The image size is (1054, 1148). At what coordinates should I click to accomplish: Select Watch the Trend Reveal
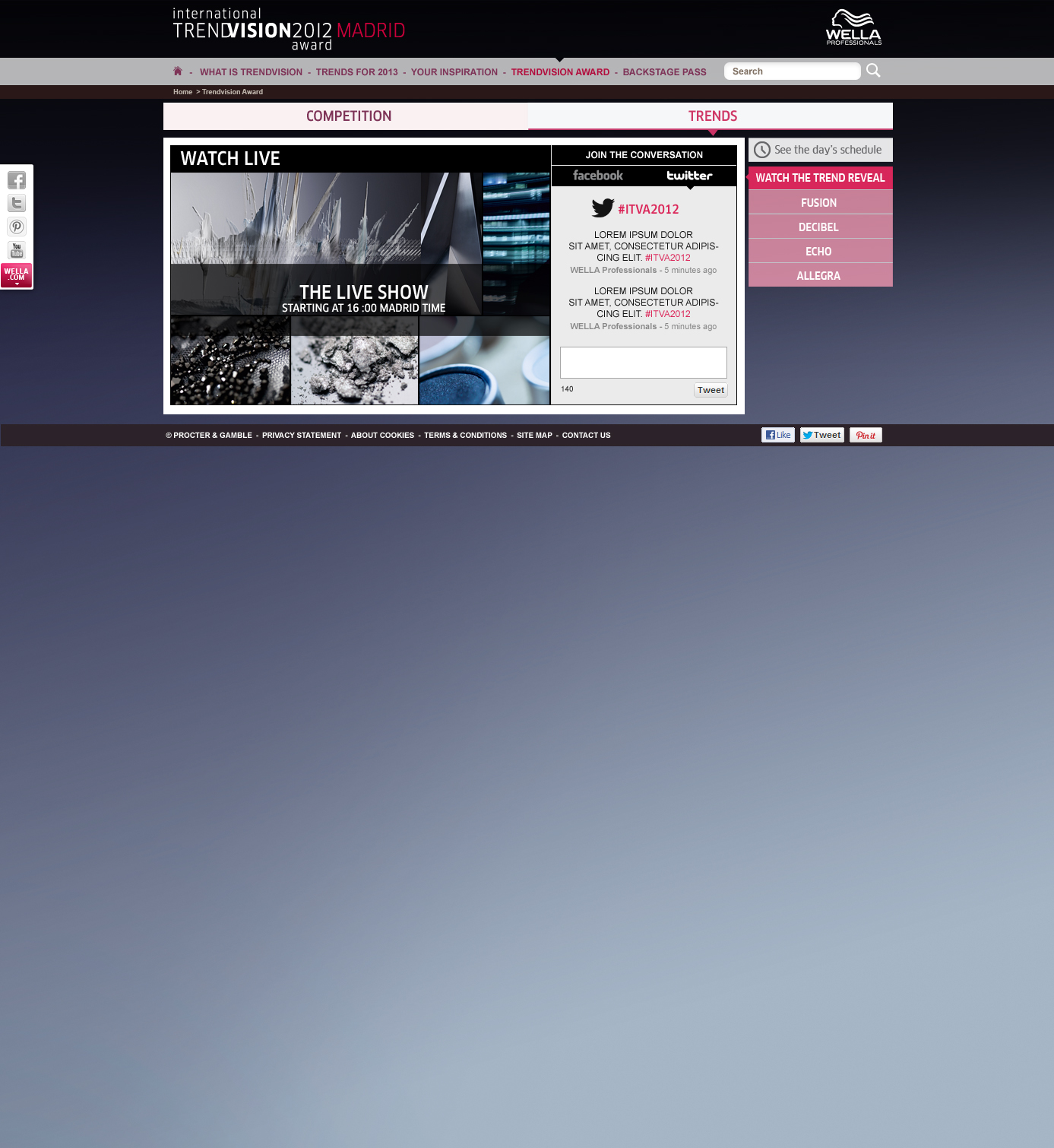point(821,178)
